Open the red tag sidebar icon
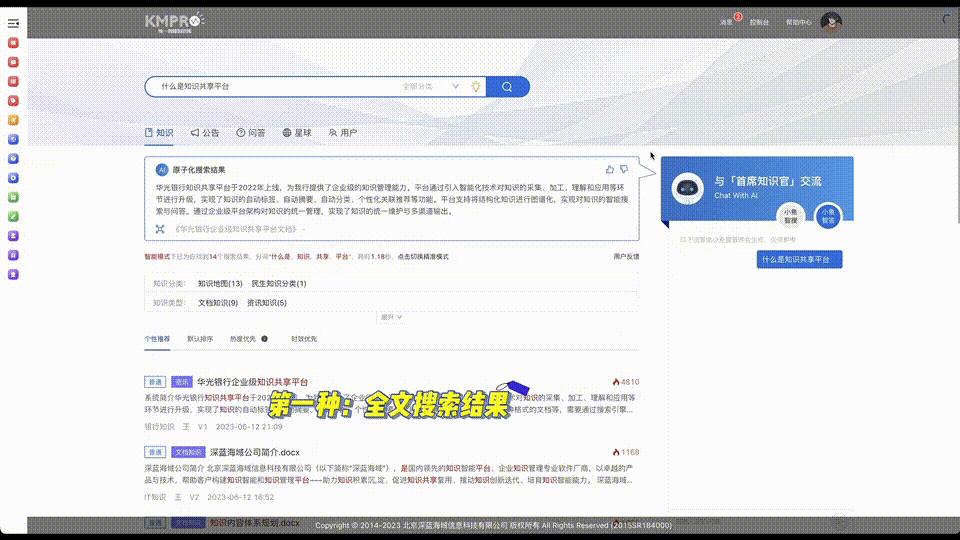This screenshot has width=960, height=540. pyautogui.click(x=13, y=100)
